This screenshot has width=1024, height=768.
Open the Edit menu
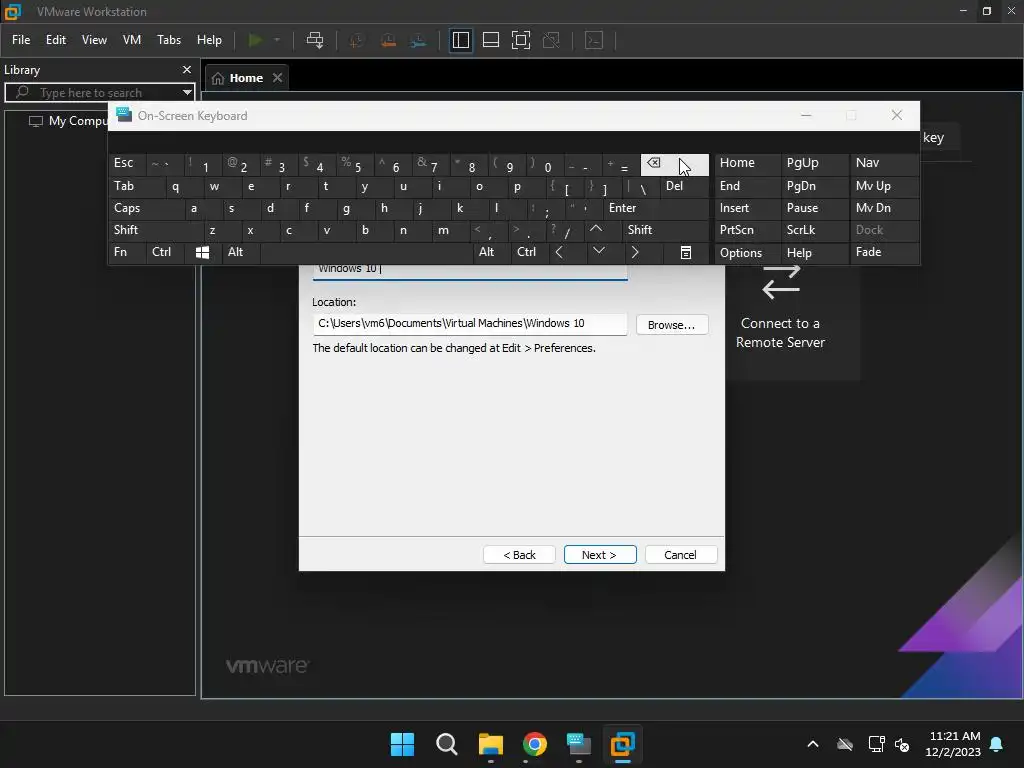(56, 40)
